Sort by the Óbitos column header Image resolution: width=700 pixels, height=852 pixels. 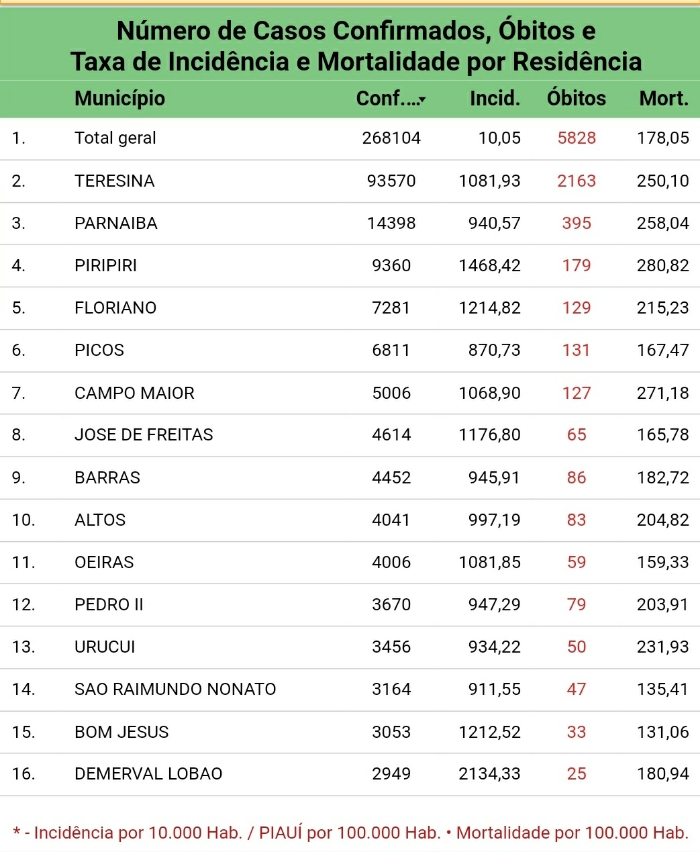tap(576, 98)
